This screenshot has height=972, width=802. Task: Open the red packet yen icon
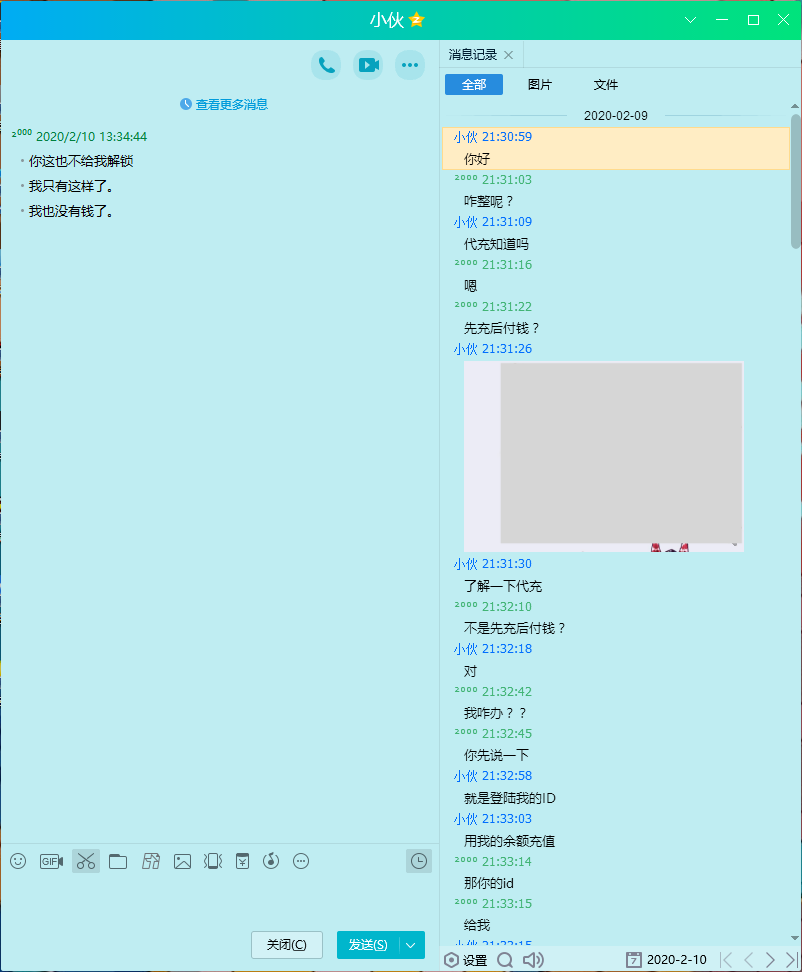tap(242, 861)
